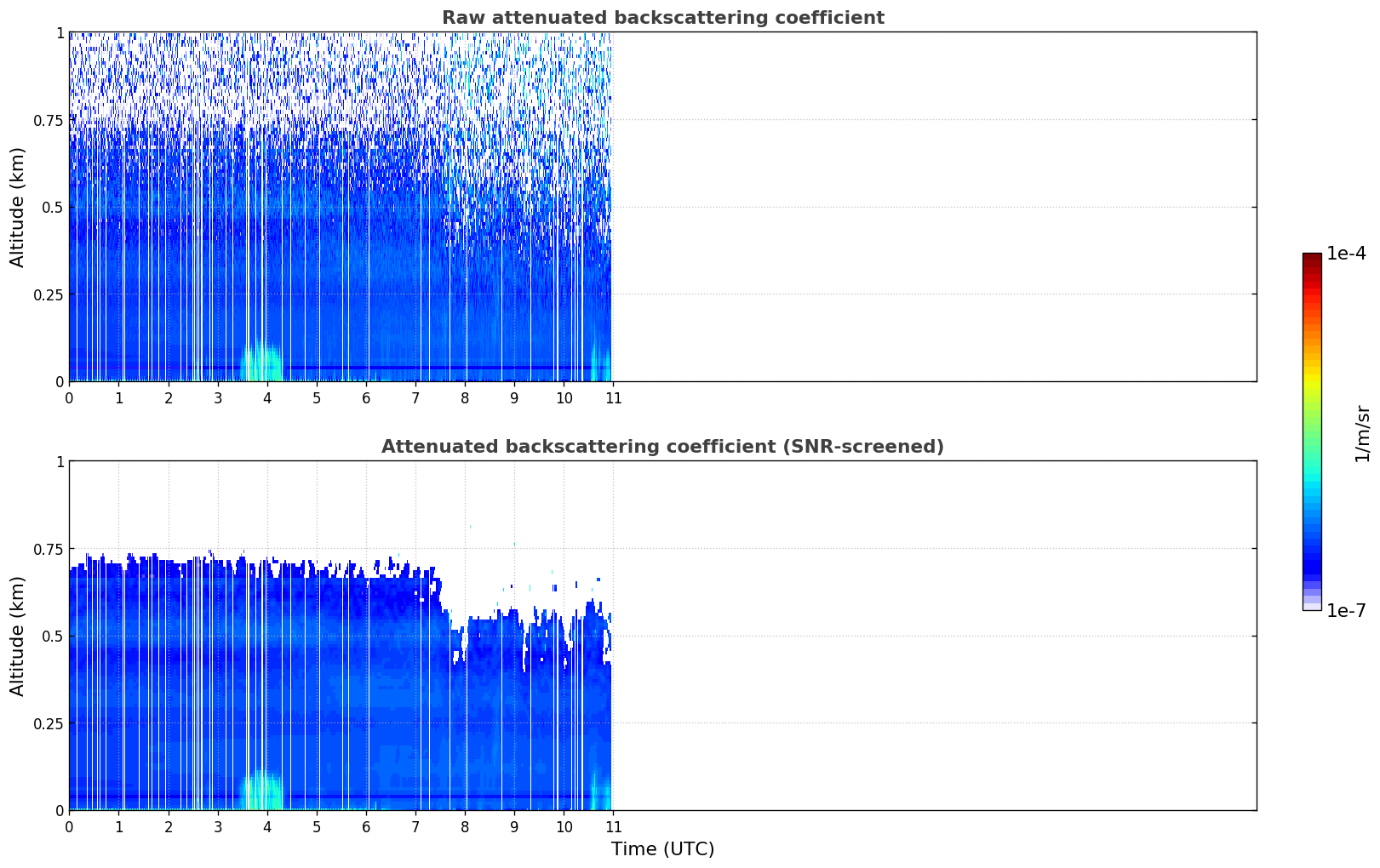This screenshot has width=1380, height=868.
Task: Click the '4' tick on bottom plot time axis
Action: coord(267,827)
